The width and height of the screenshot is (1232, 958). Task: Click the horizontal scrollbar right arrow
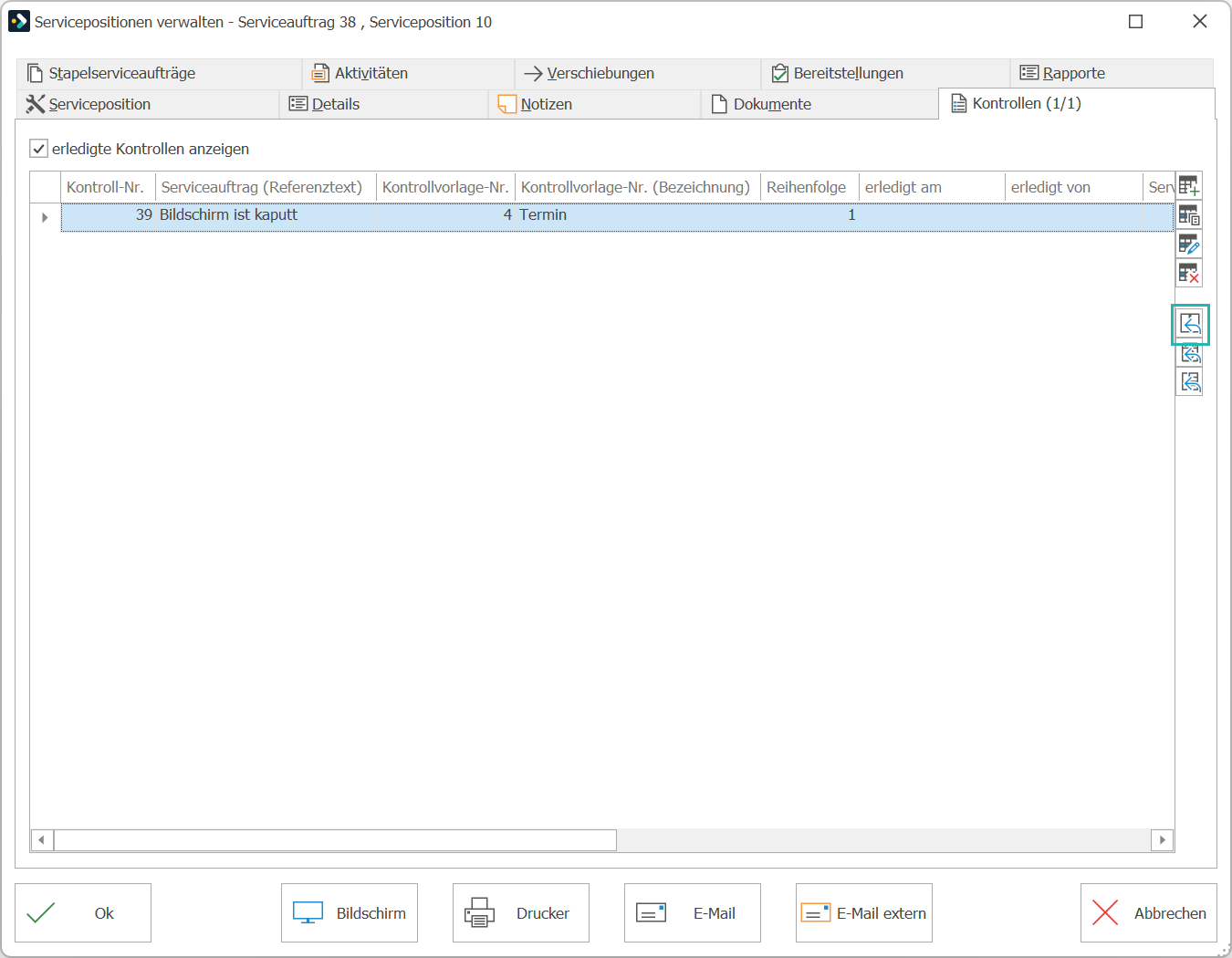coord(1162,839)
